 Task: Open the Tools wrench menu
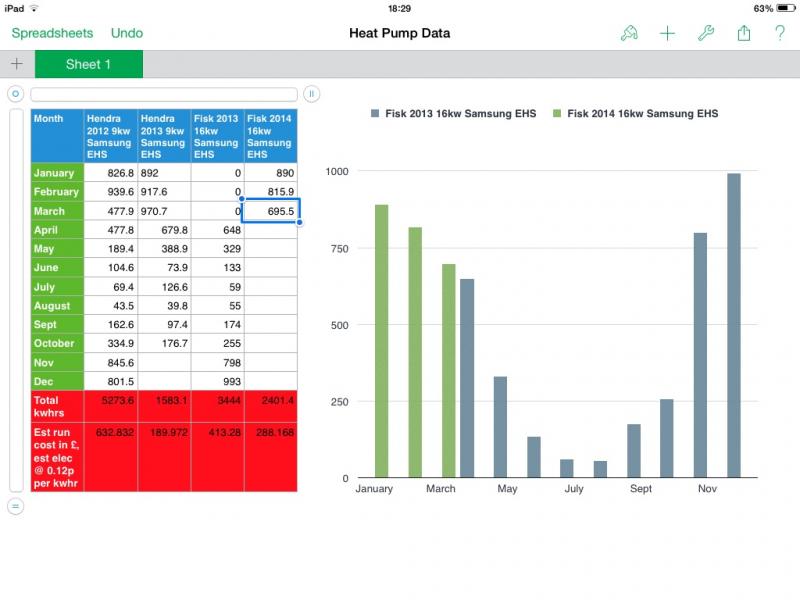click(x=705, y=33)
